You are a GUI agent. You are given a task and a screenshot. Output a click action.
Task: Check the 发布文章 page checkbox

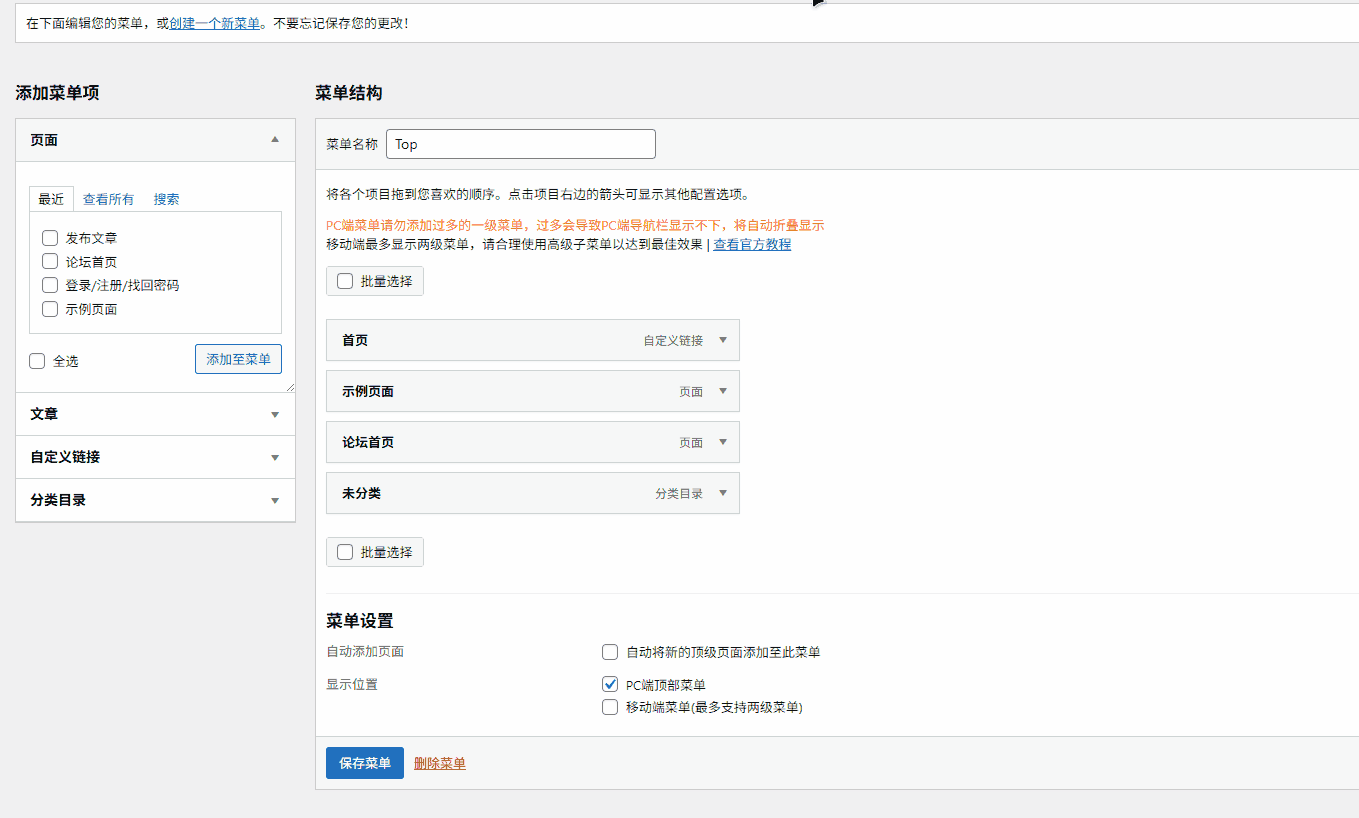click(49, 238)
